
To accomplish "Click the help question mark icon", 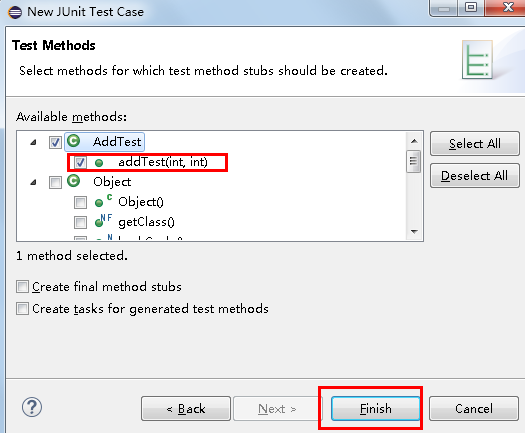I will [x=32, y=407].
